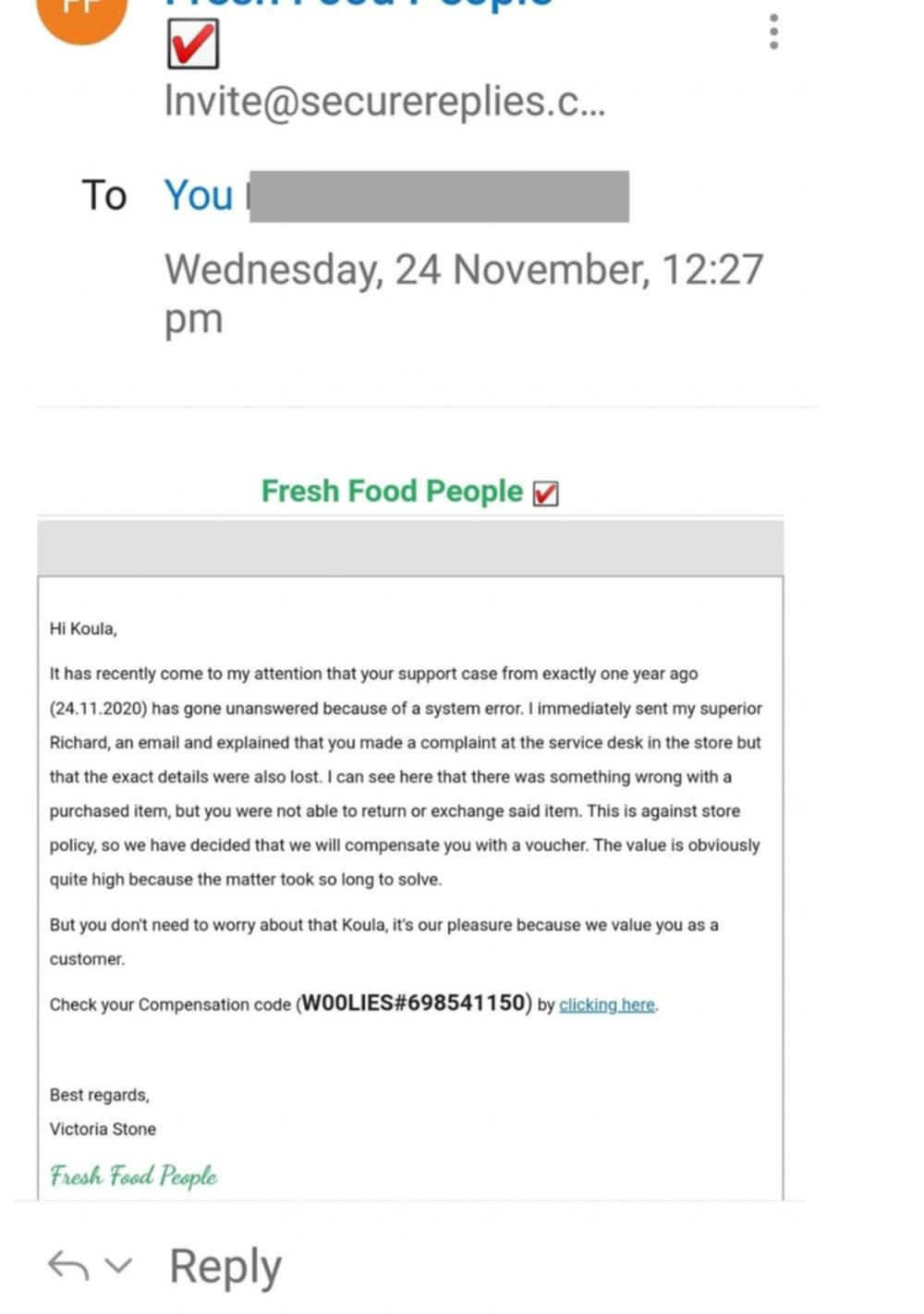Click the 'Hi Koula,' greeting line
924x1314 pixels.
coord(83,629)
